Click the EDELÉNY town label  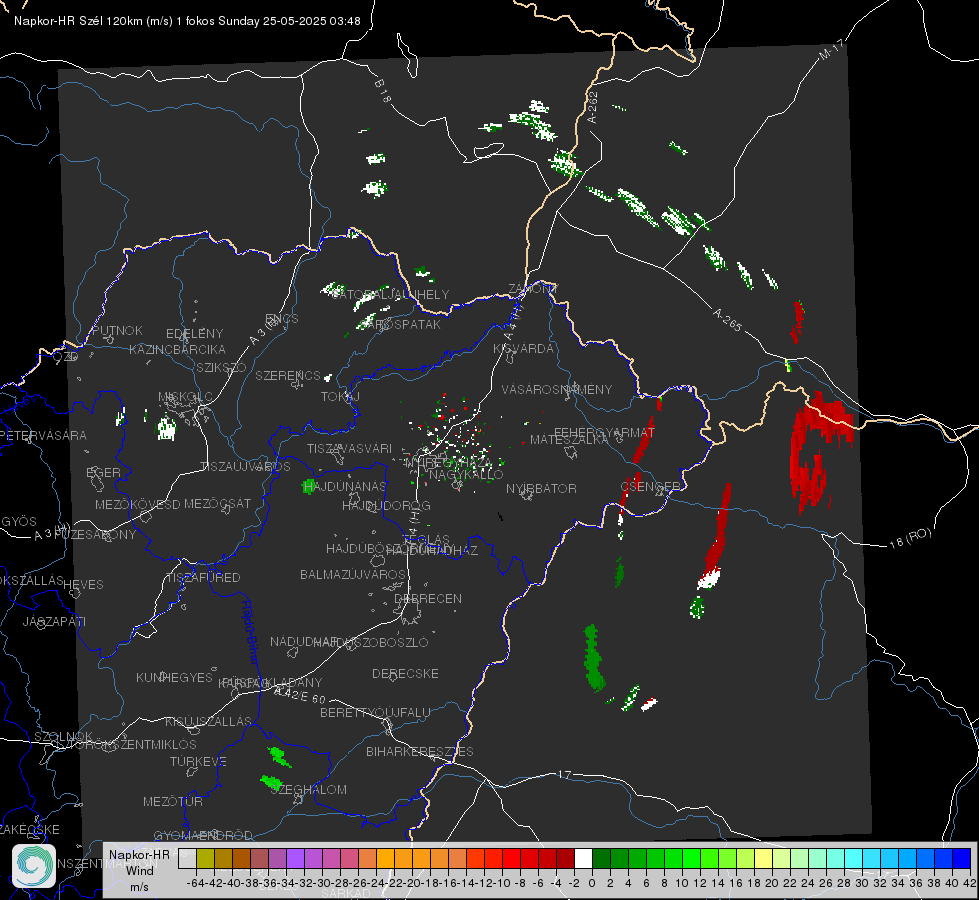[194, 334]
